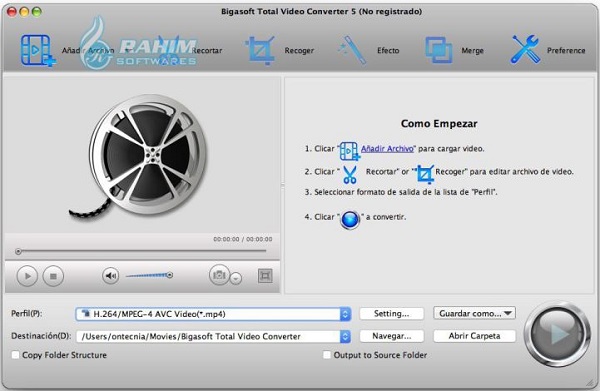600x391 pixels.
Task: Check Output to Source Folder option
Action: [x=327, y=355]
